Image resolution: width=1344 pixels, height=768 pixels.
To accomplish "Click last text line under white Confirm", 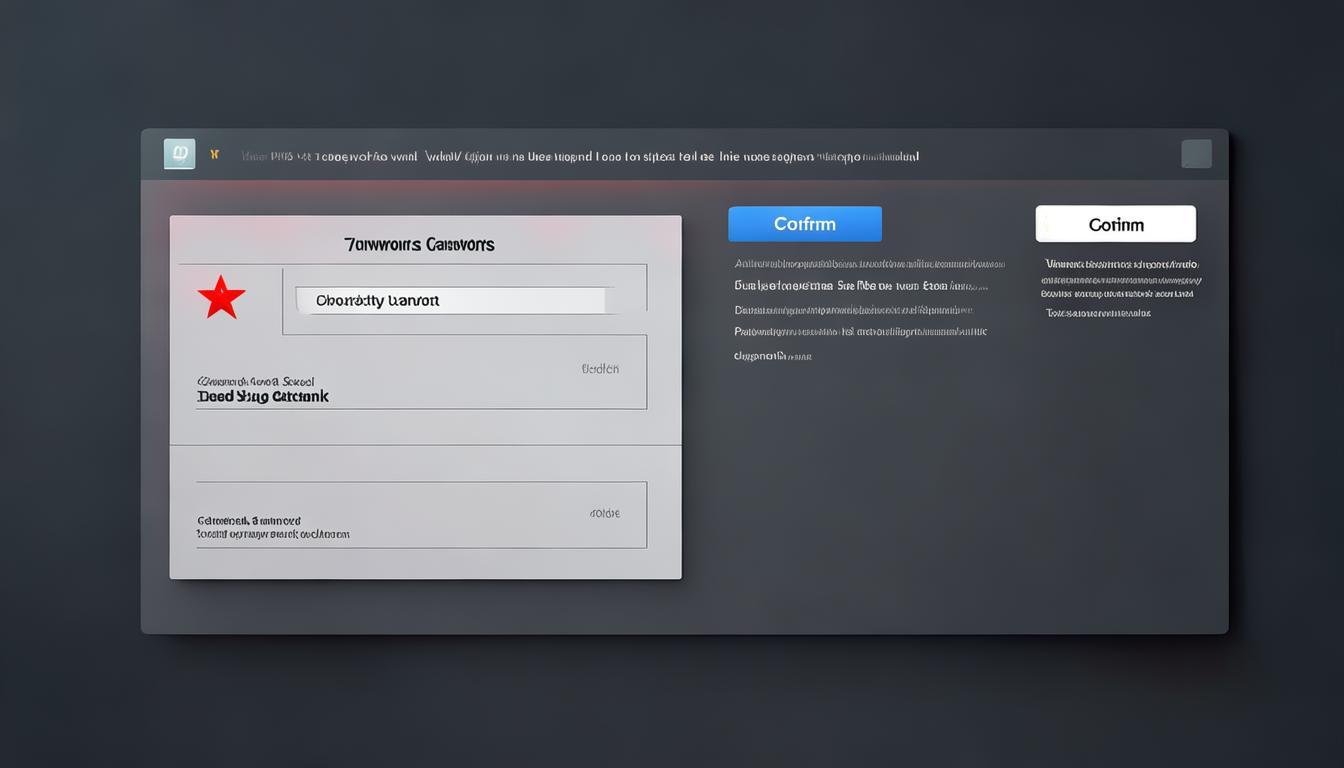I will click(1098, 313).
